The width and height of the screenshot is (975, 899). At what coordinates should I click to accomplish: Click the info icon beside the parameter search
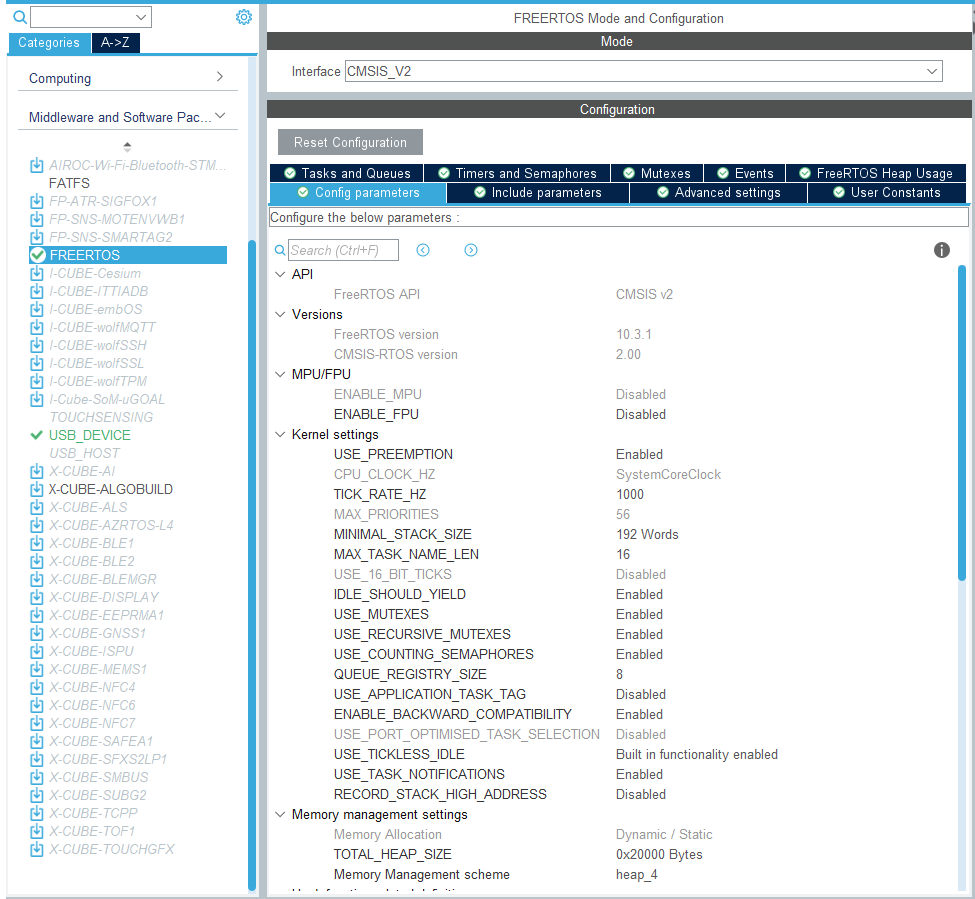(x=941, y=250)
